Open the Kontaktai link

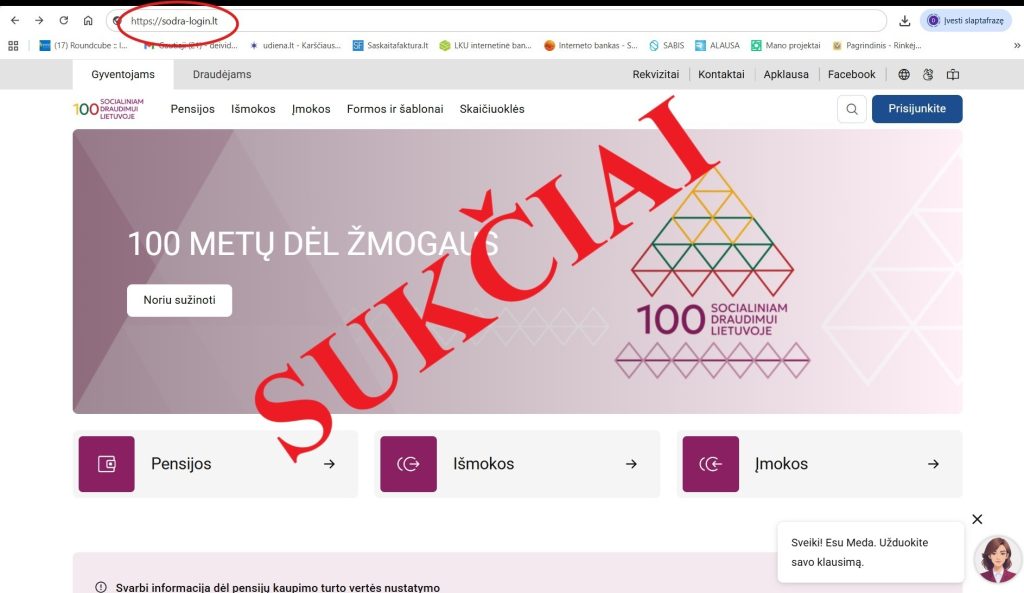[x=721, y=74]
